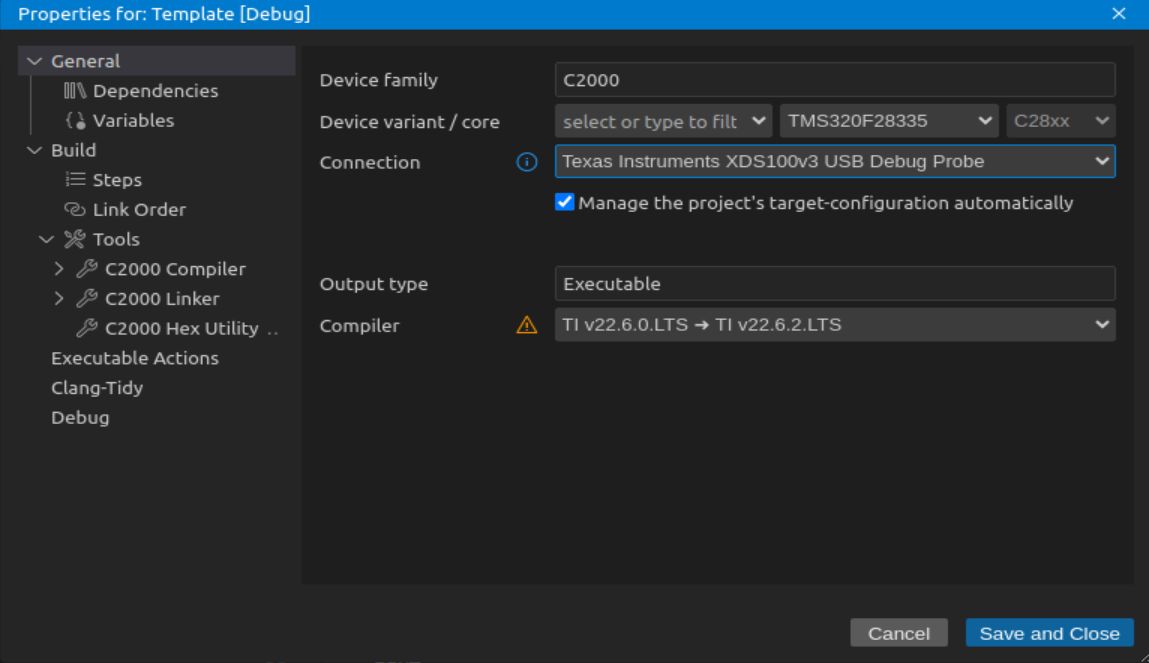The width and height of the screenshot is (1149, 663).
Task: Click the Dependencies library icon
Action: tap(75, 91)
